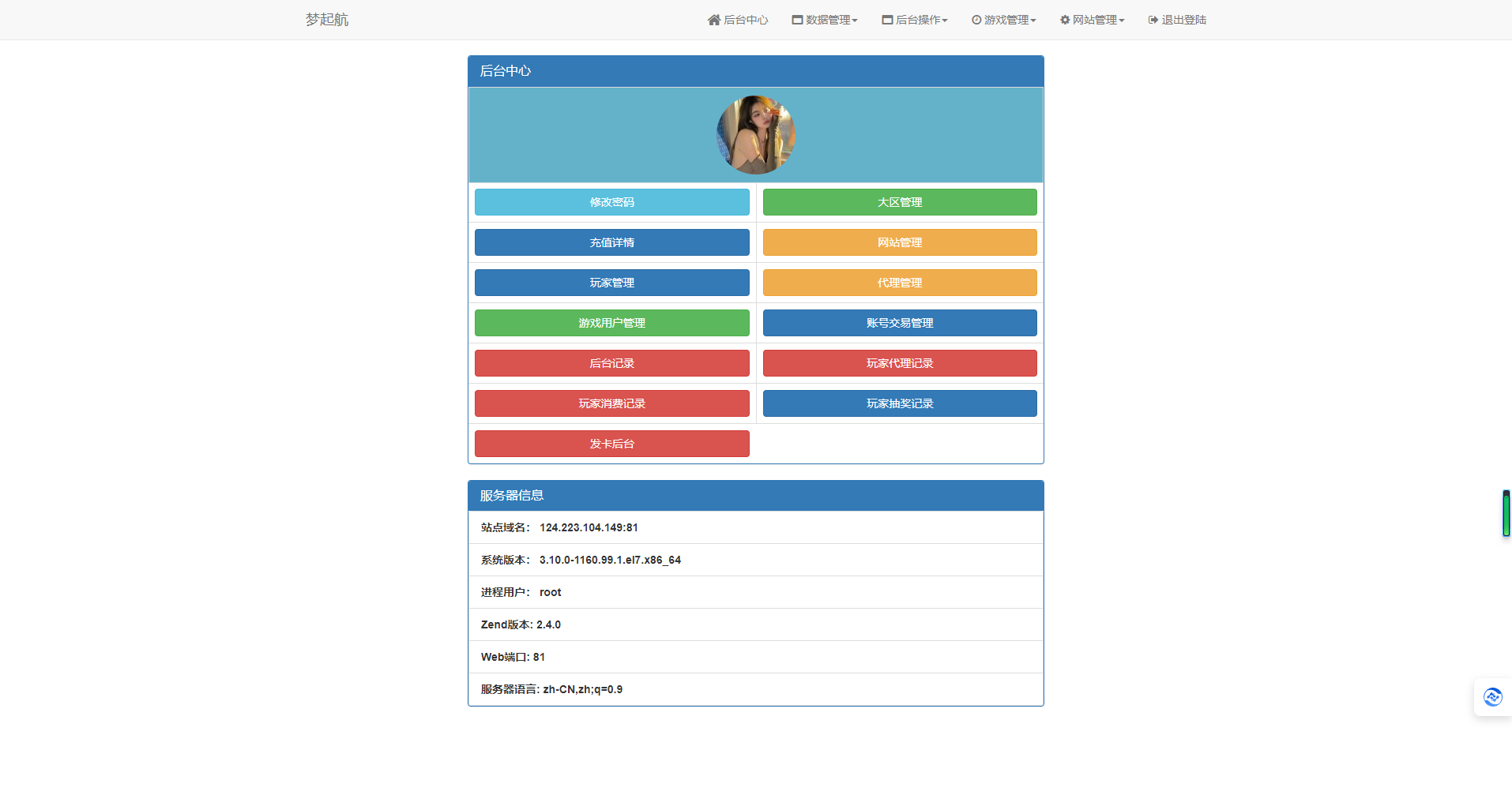The image size is (1512, 795).
Task: Click the Web端口: 81 row
Action: click(x=756, y=657)
